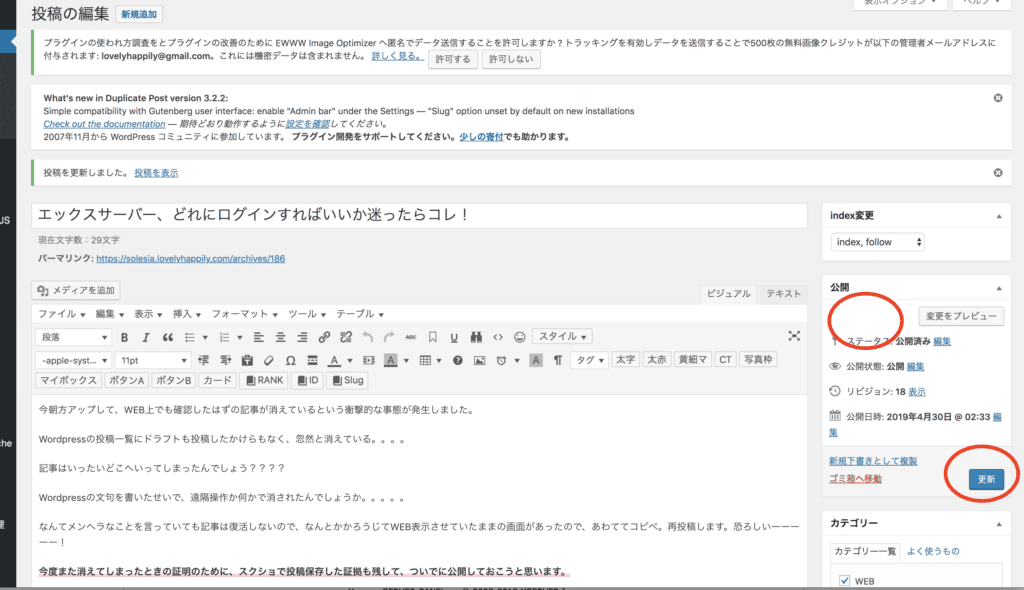
Task: Open the source code view icon
Action: 498,337
